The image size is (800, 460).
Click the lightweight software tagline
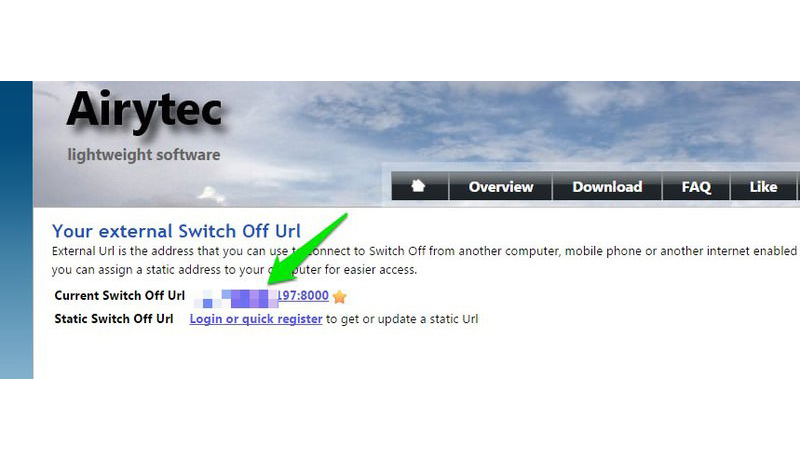[144, 155]
